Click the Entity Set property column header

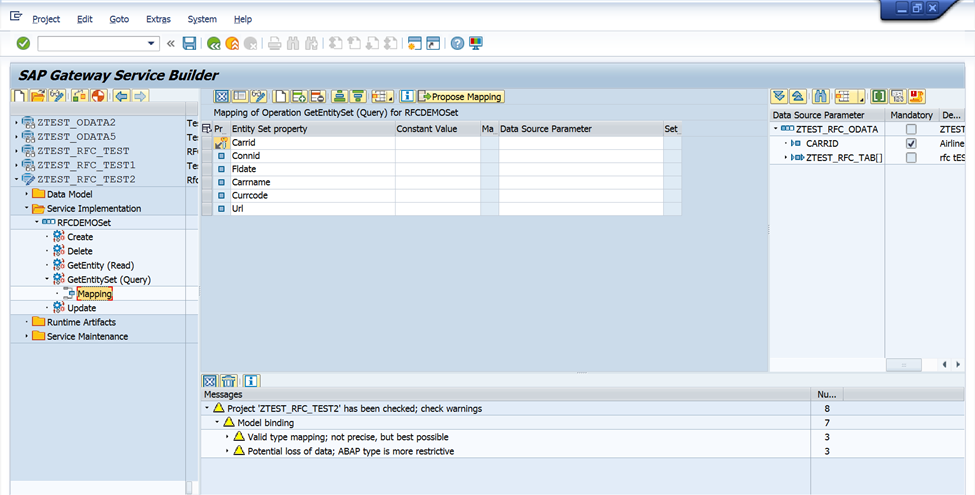pyautogui.click(x=312, y=129)
